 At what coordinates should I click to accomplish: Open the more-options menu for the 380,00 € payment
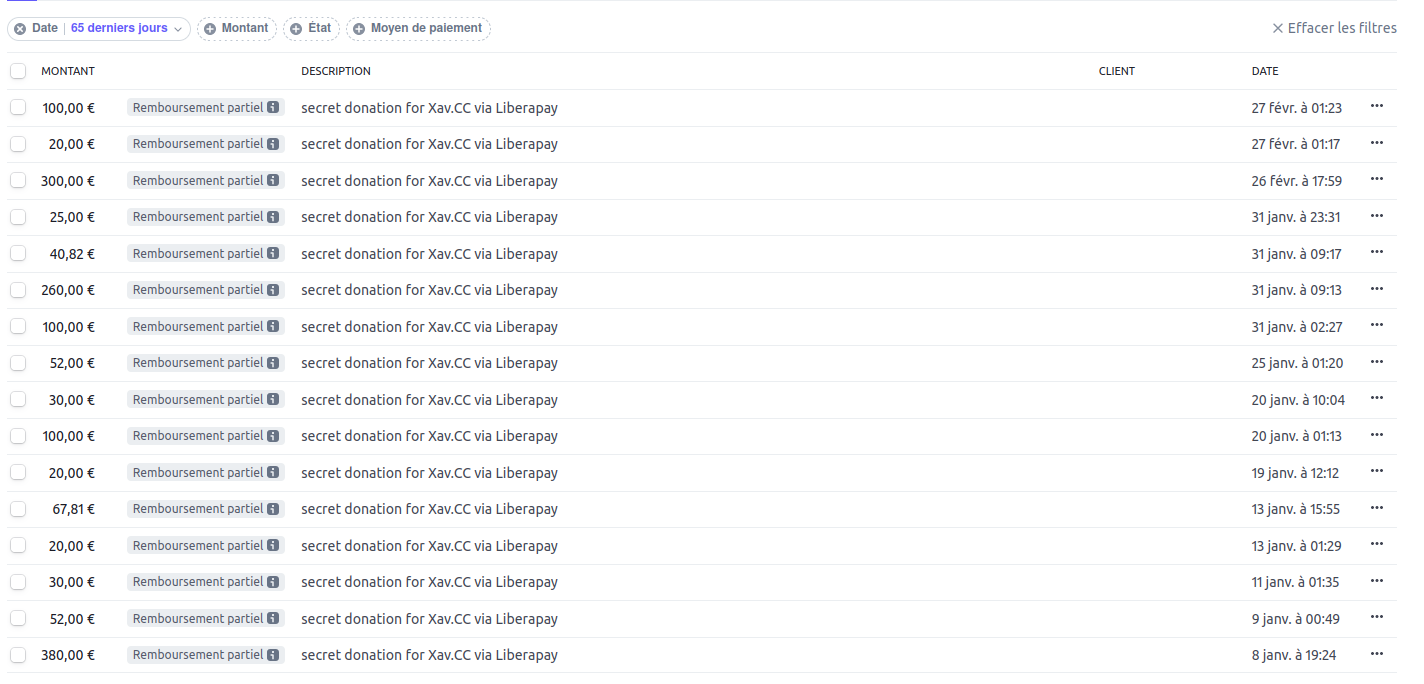click(x=1377, y=654)
